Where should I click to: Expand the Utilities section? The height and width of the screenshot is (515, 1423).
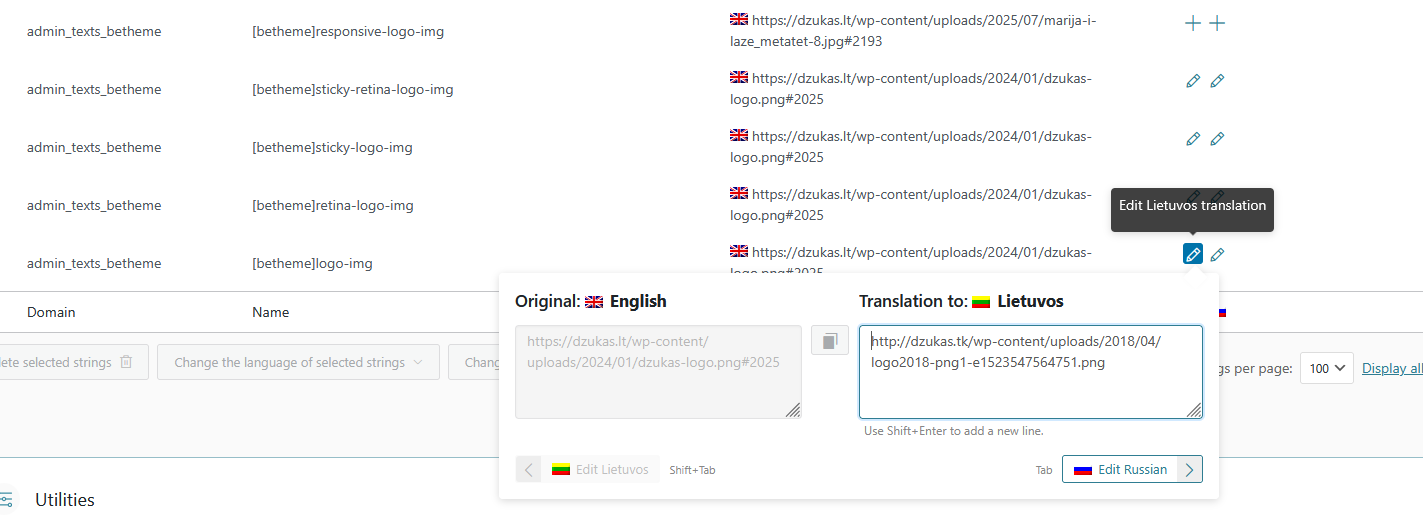click(65, 500)
